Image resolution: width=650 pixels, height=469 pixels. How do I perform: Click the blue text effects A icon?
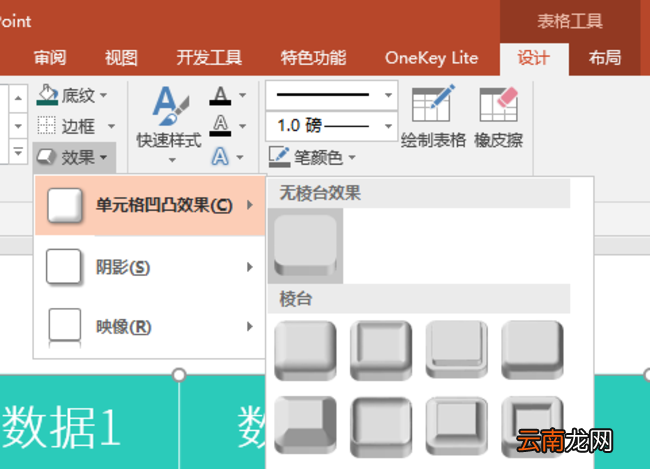(x=220, y=157)
